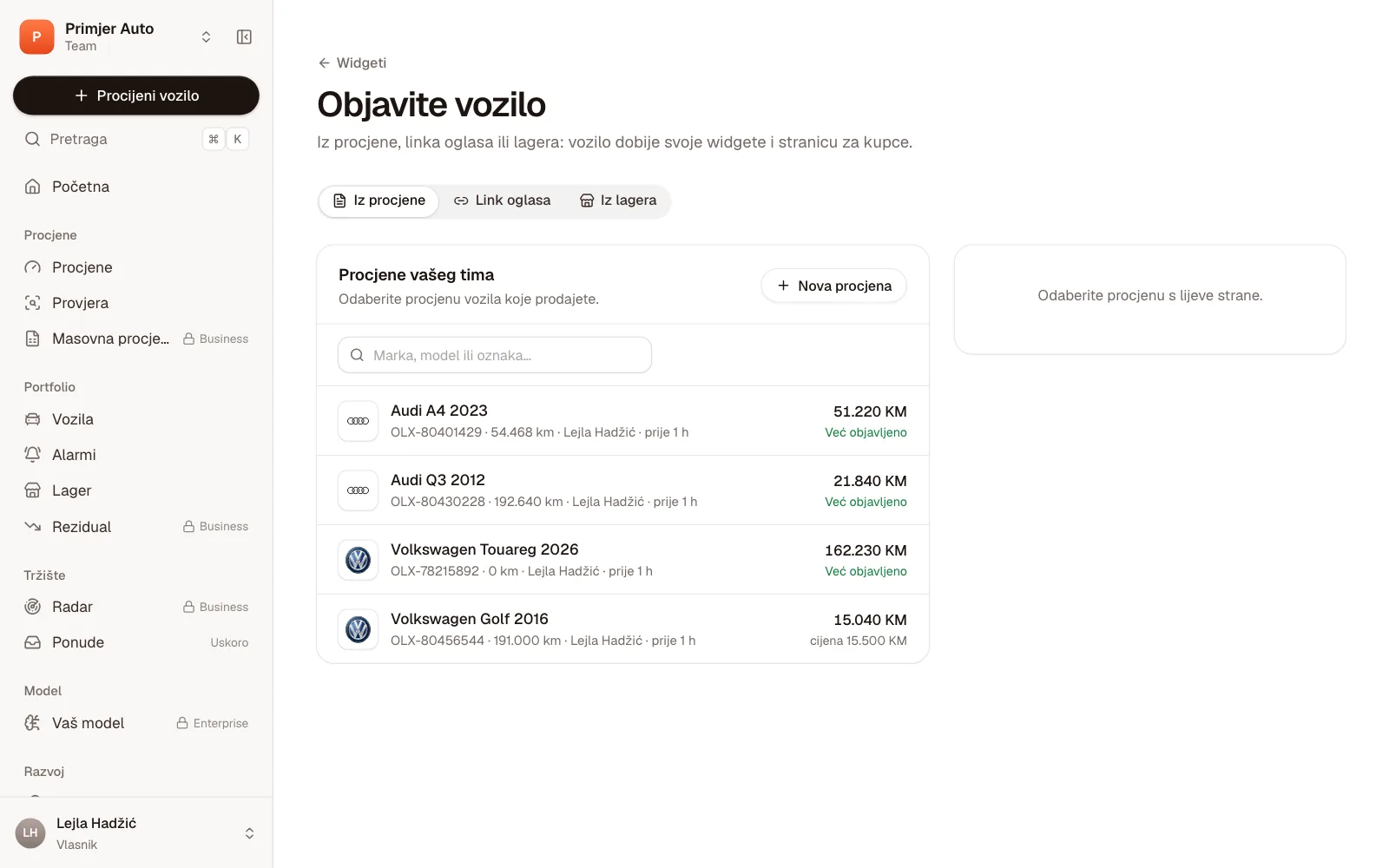The image size is (1389, 868).
Task: Click the VW logo of Touareg row
Action: coord(358,560)
